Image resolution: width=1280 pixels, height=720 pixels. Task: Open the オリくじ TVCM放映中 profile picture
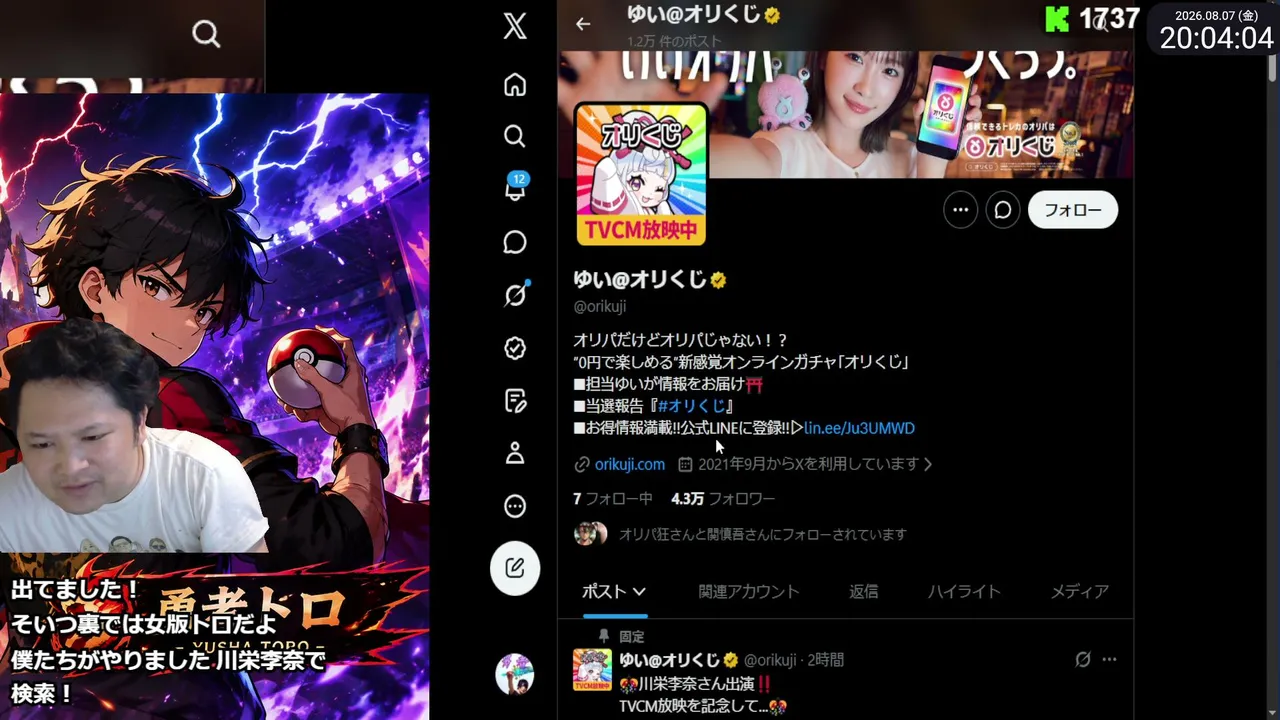[641, 174]
